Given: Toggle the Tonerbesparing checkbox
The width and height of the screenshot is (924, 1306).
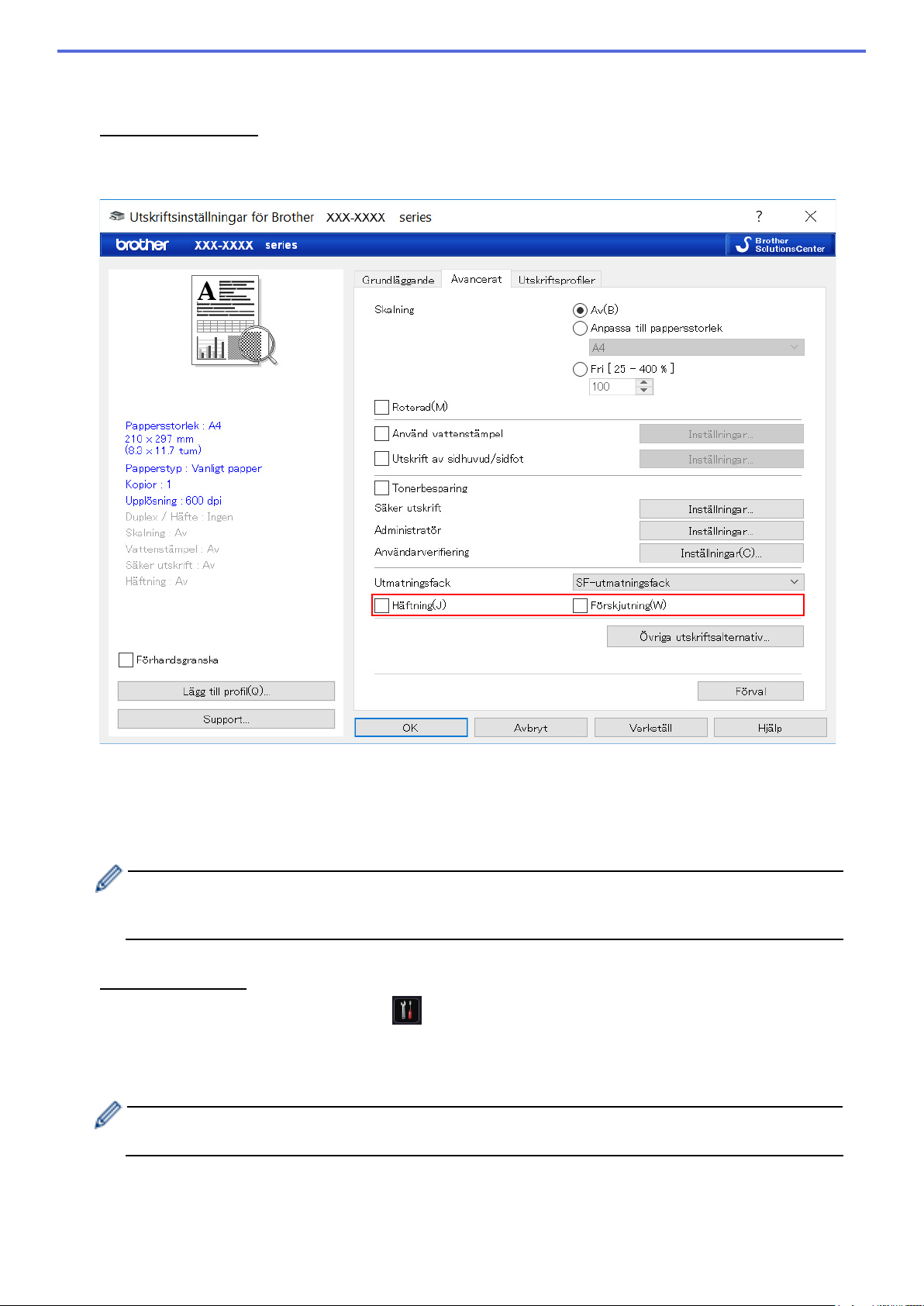Looking at the screenshot, I should pyautogui.click(x=381, y=488).
